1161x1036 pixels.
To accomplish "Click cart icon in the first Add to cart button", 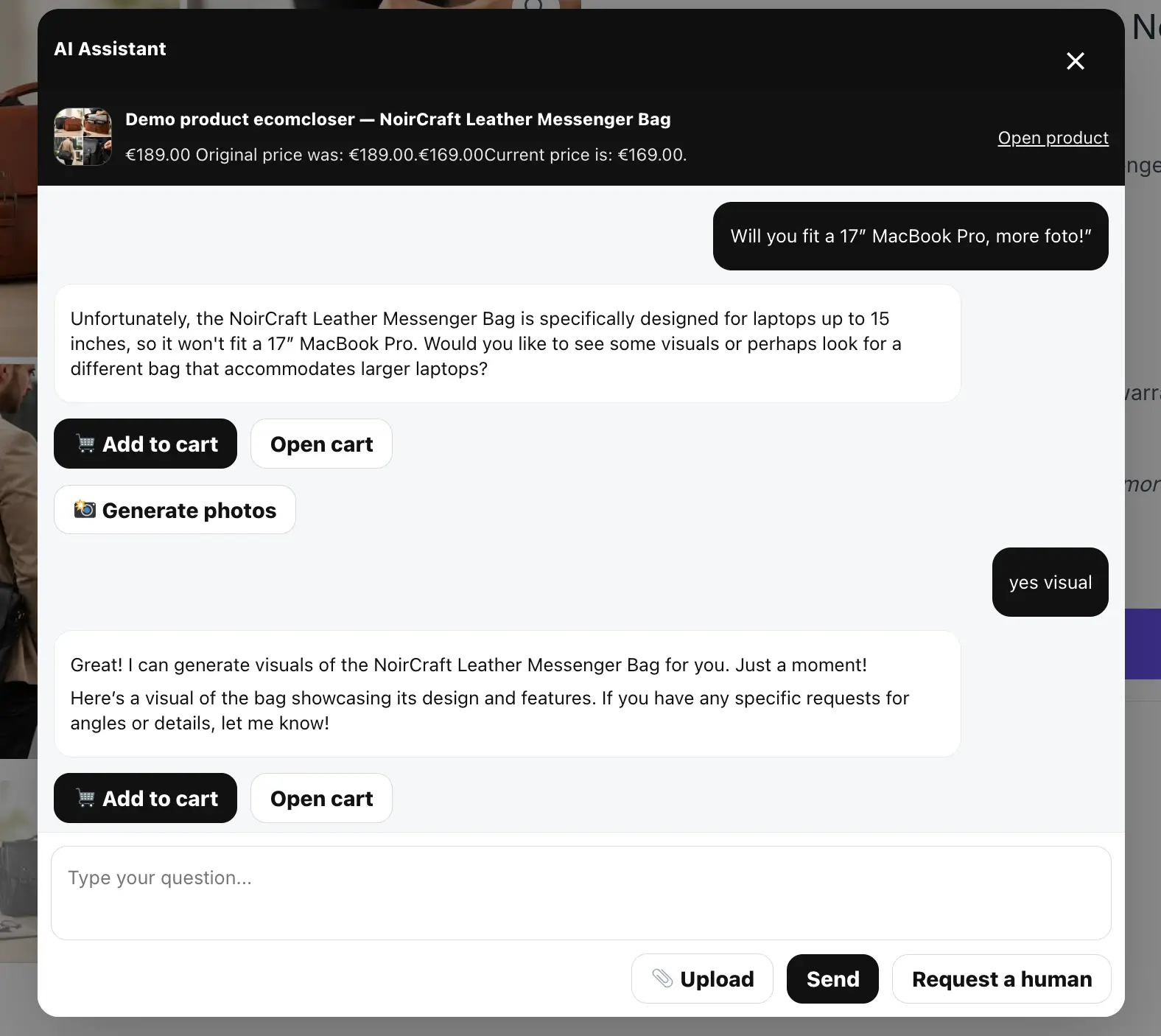I will click(x=86, y=444).
